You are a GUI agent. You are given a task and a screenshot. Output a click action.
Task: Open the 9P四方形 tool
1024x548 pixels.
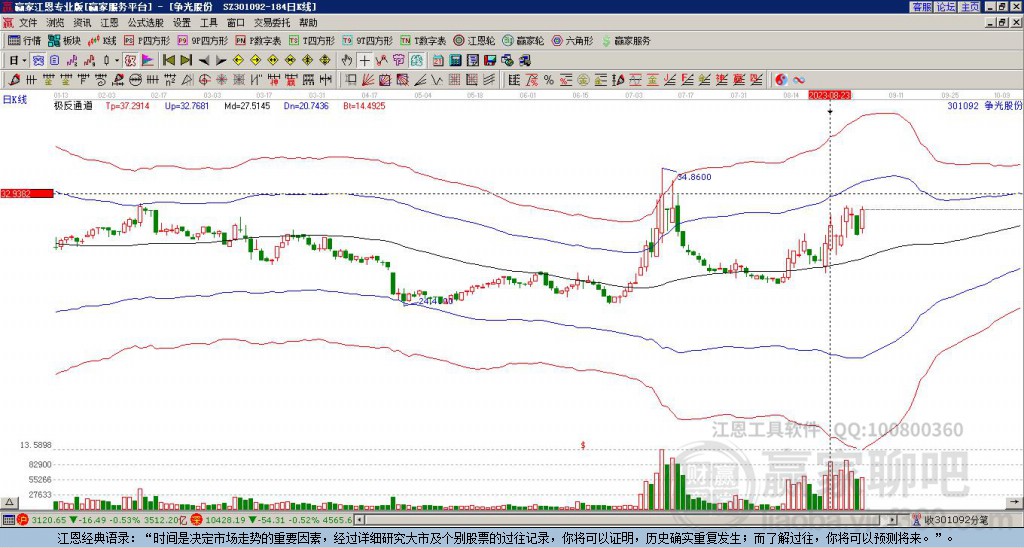click(x=203, y=40)
